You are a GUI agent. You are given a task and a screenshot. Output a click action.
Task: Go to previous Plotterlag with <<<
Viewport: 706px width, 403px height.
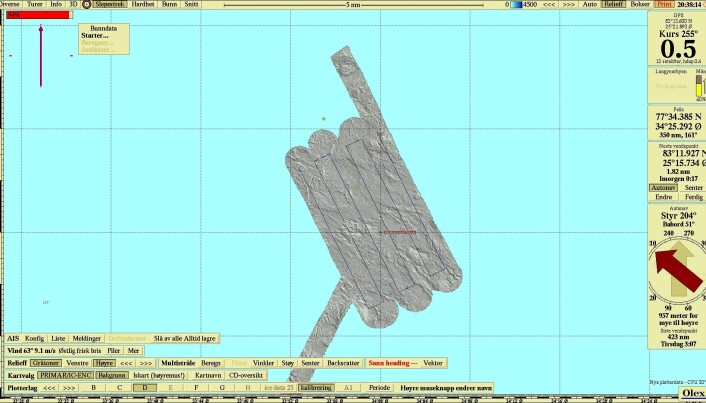click(x=49, y=388)
